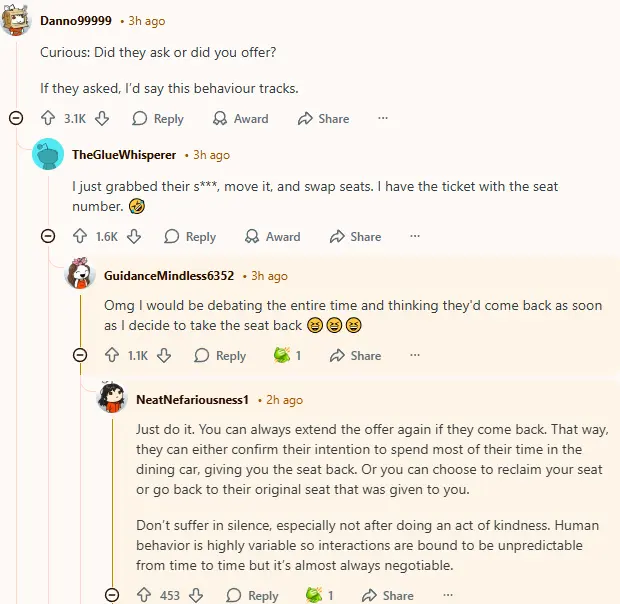Reply to Danno99999's comment
Viewport: 620px width, 604px height.
point(158,118)
